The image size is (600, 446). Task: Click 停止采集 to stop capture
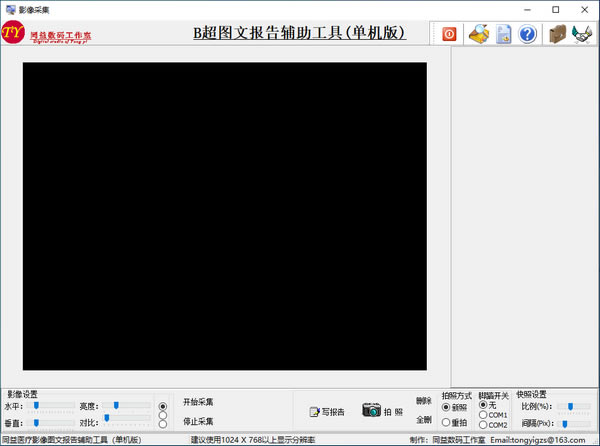click(x=198, y=422)
